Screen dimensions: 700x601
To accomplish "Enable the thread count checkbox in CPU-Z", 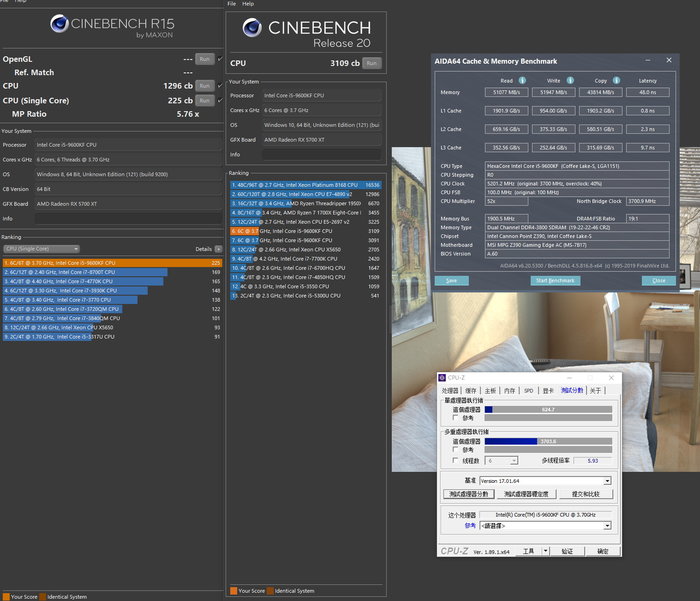I will (x=456, y=461).
